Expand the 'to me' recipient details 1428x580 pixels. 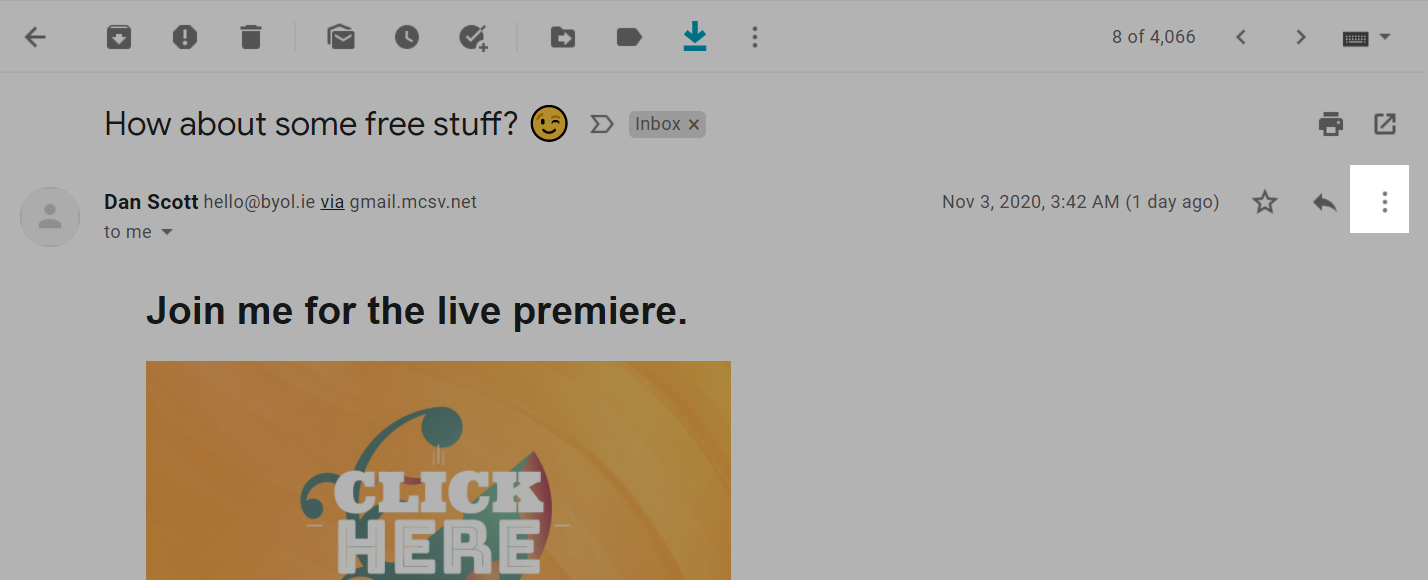[x=167, y=232]
